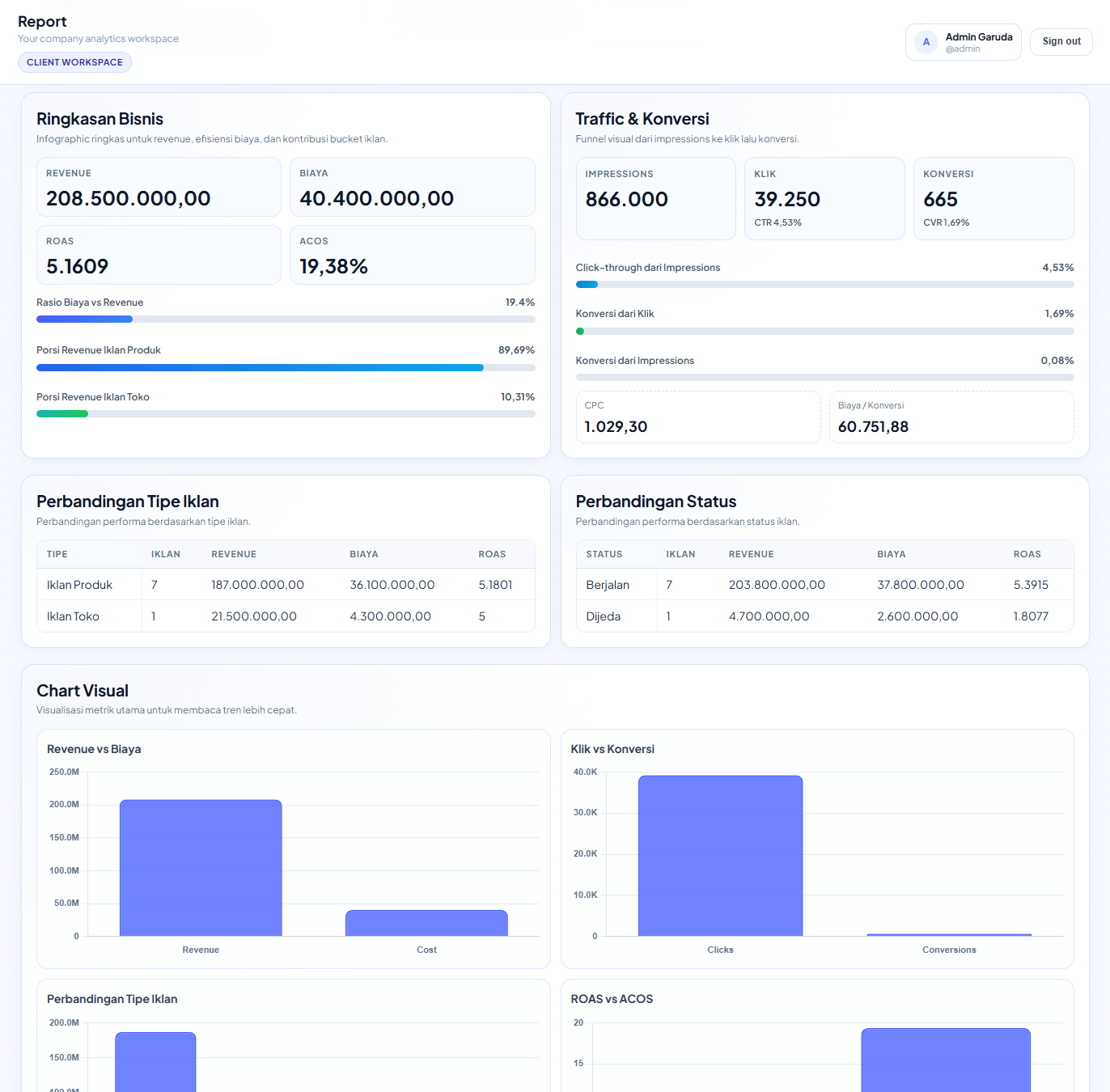Select the KONVERSI card showing 665
The height and width of the screenshot is (1092, 1110).
993,198
